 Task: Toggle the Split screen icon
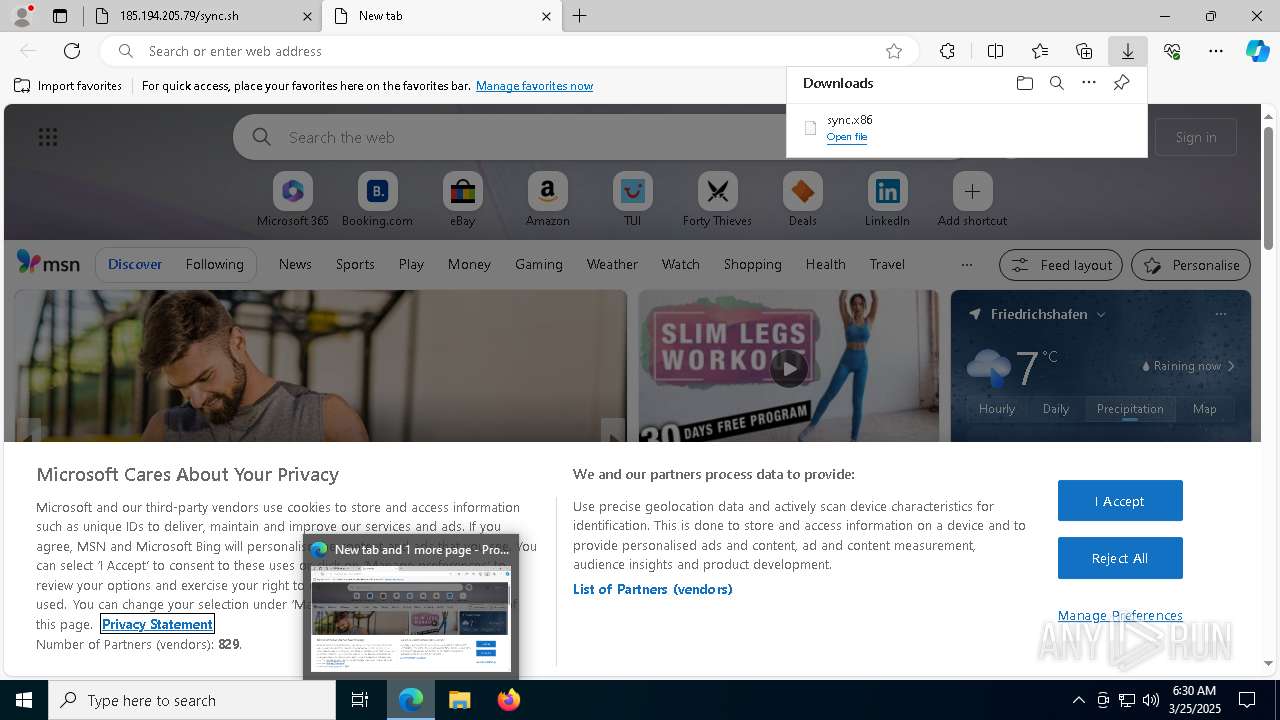coord(995,51)
